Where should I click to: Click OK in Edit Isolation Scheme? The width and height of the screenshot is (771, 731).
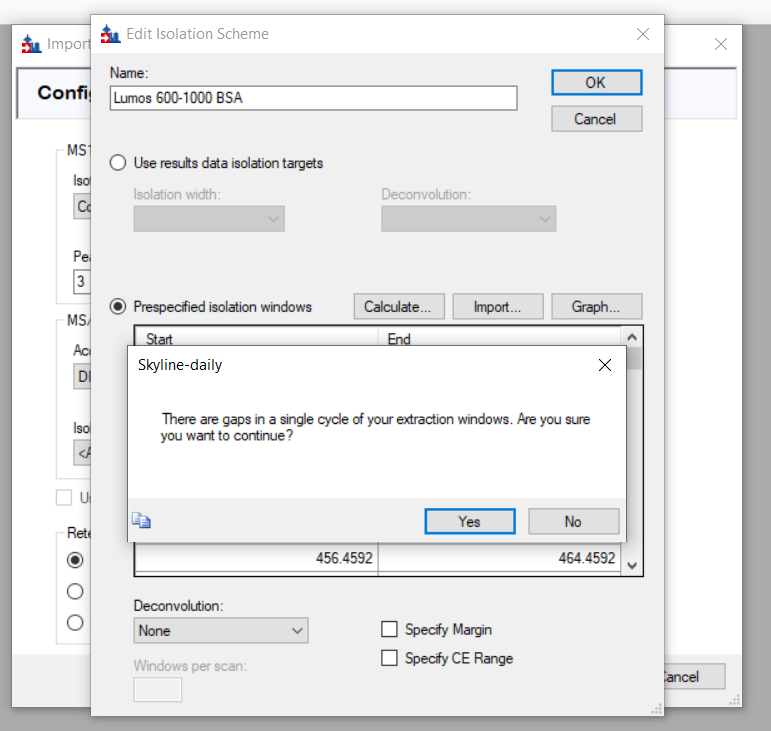596,83
